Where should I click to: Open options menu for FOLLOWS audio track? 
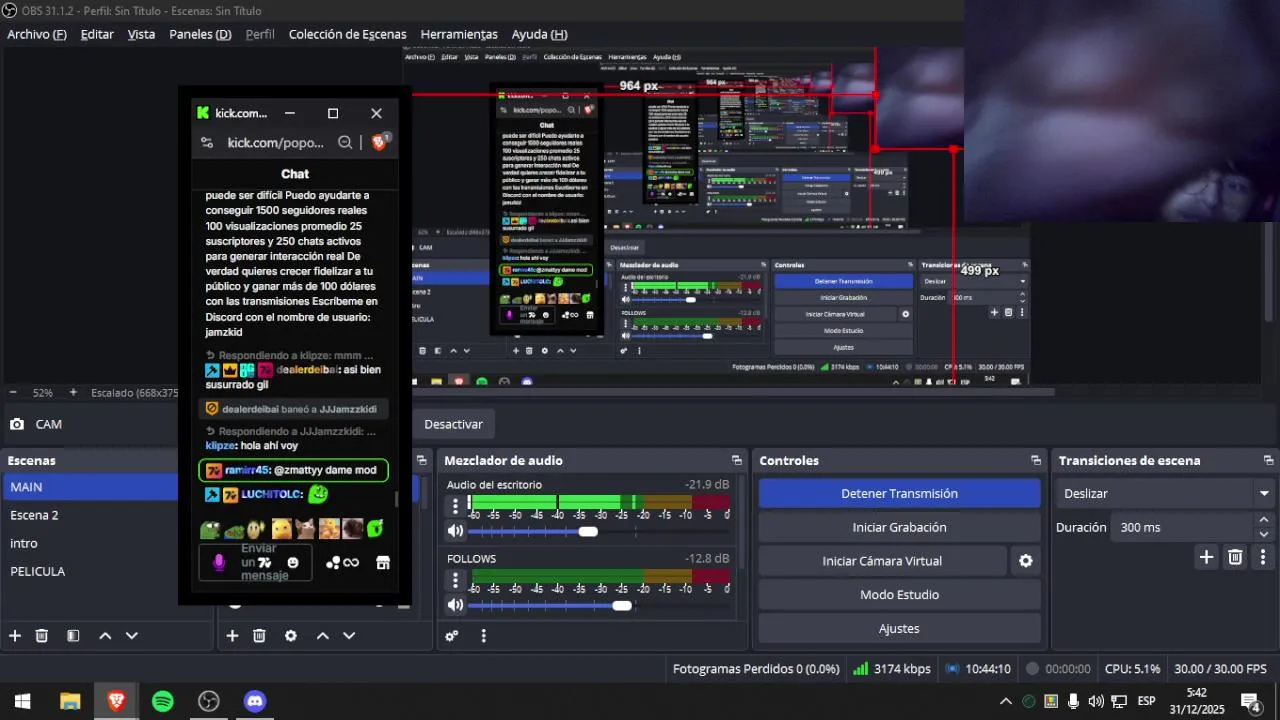coord(455,580)
